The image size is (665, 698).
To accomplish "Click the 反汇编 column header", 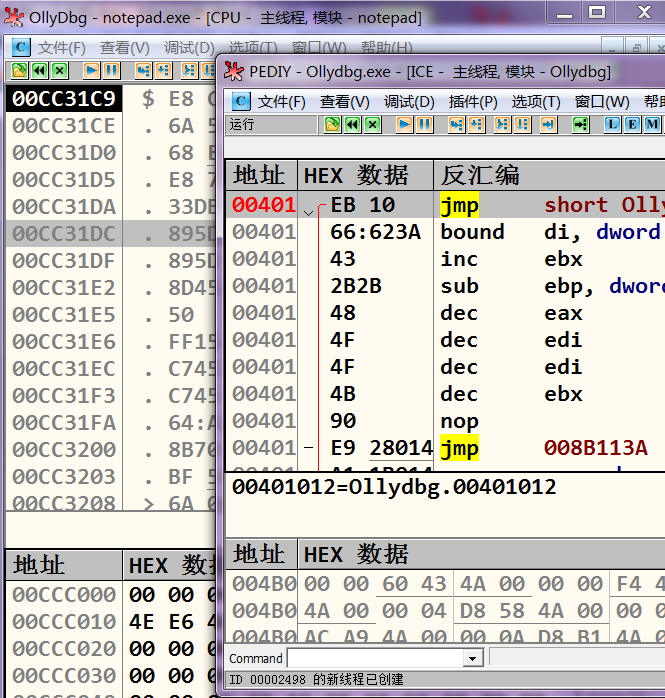I will (550, 175).
